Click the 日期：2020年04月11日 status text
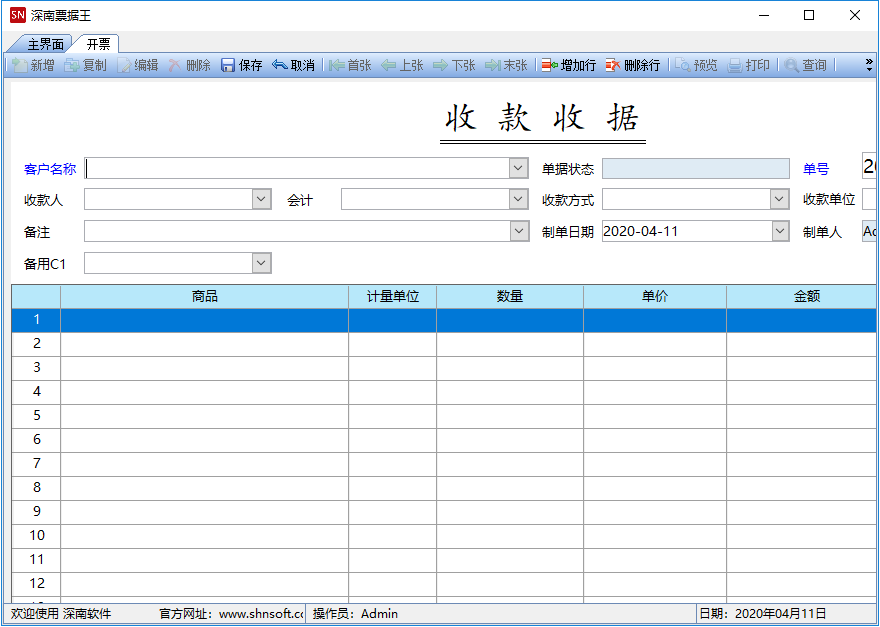 [x=763, y=614]
